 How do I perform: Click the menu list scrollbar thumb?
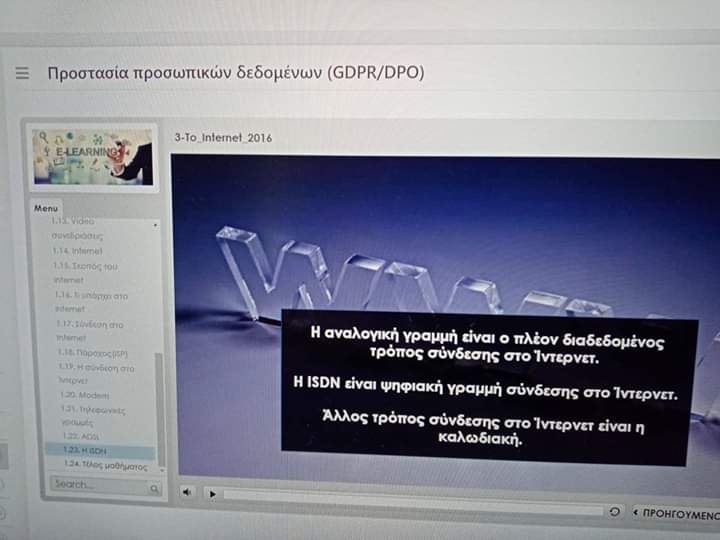pos(159,409)
